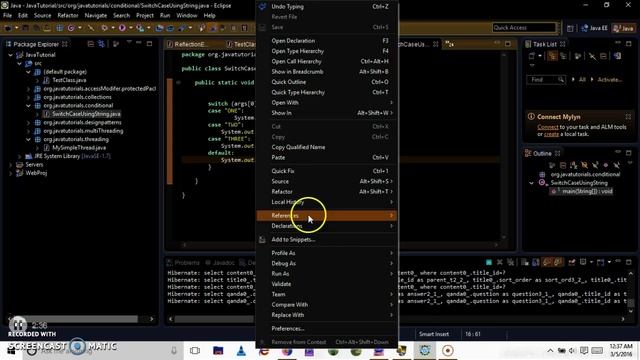Maximize the console panel

(629, 262)
